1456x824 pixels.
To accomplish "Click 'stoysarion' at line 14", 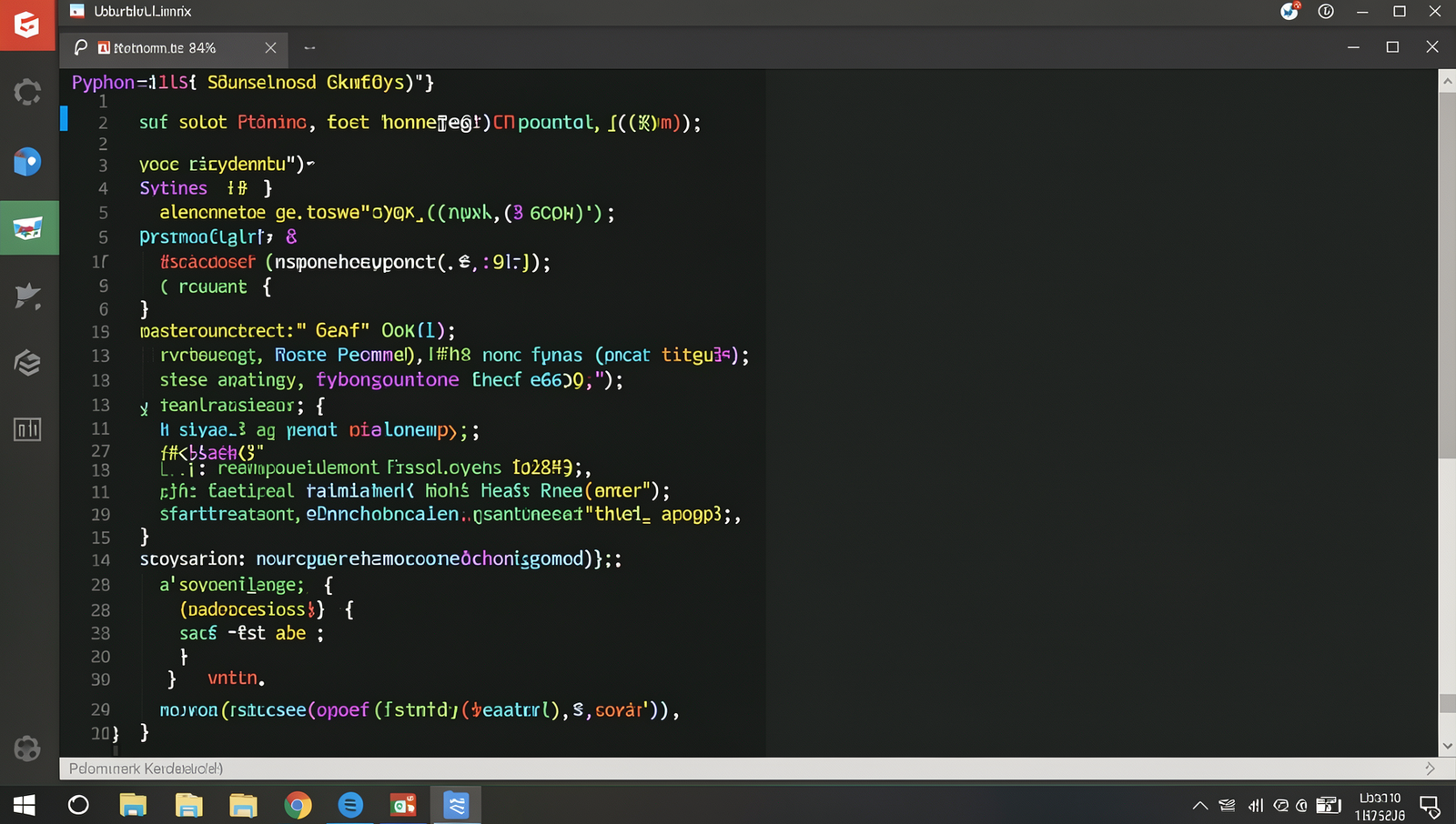I will (189, 559).
